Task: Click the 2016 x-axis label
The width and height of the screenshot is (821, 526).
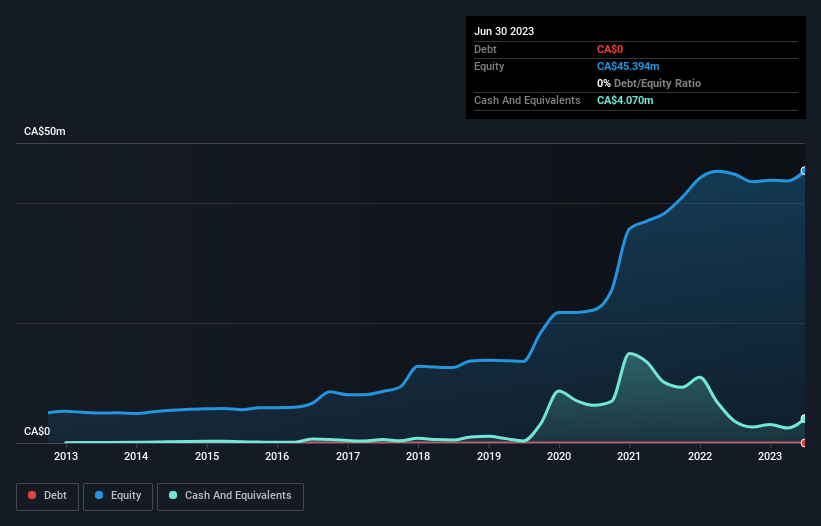Action: coord(277,456)
